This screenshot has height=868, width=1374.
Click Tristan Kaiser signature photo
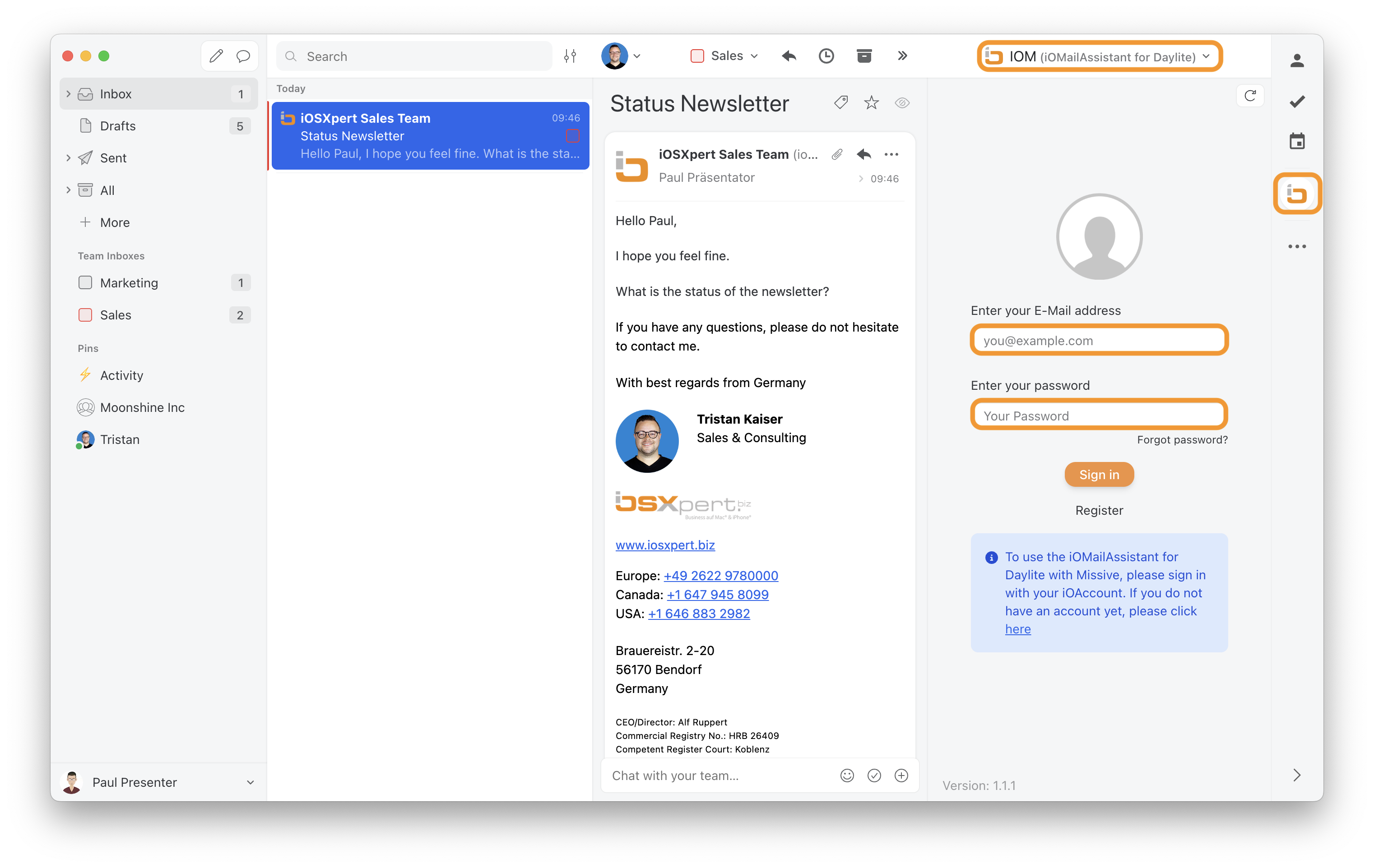pos(646,441)
